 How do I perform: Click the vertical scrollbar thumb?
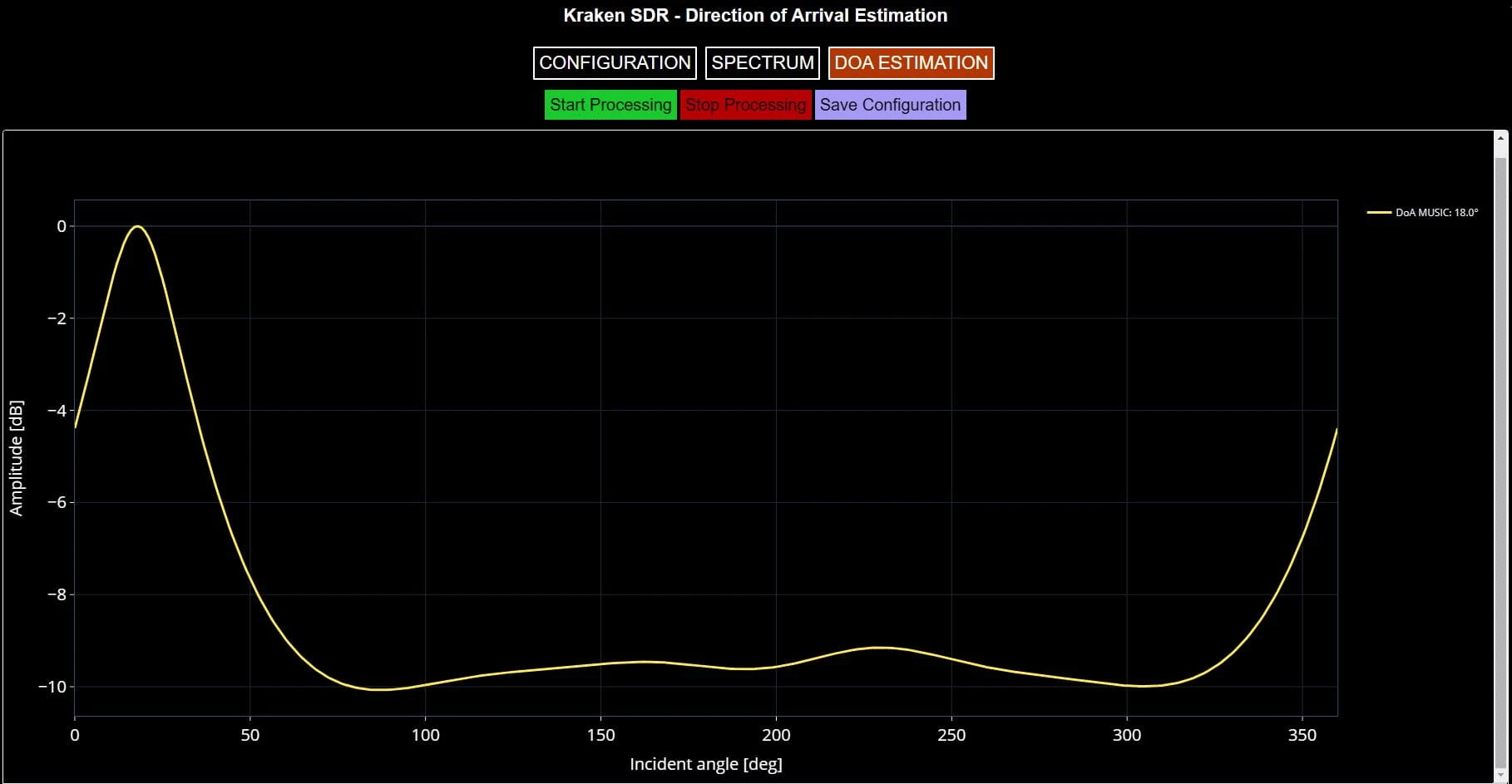(x=1500, y=457)
